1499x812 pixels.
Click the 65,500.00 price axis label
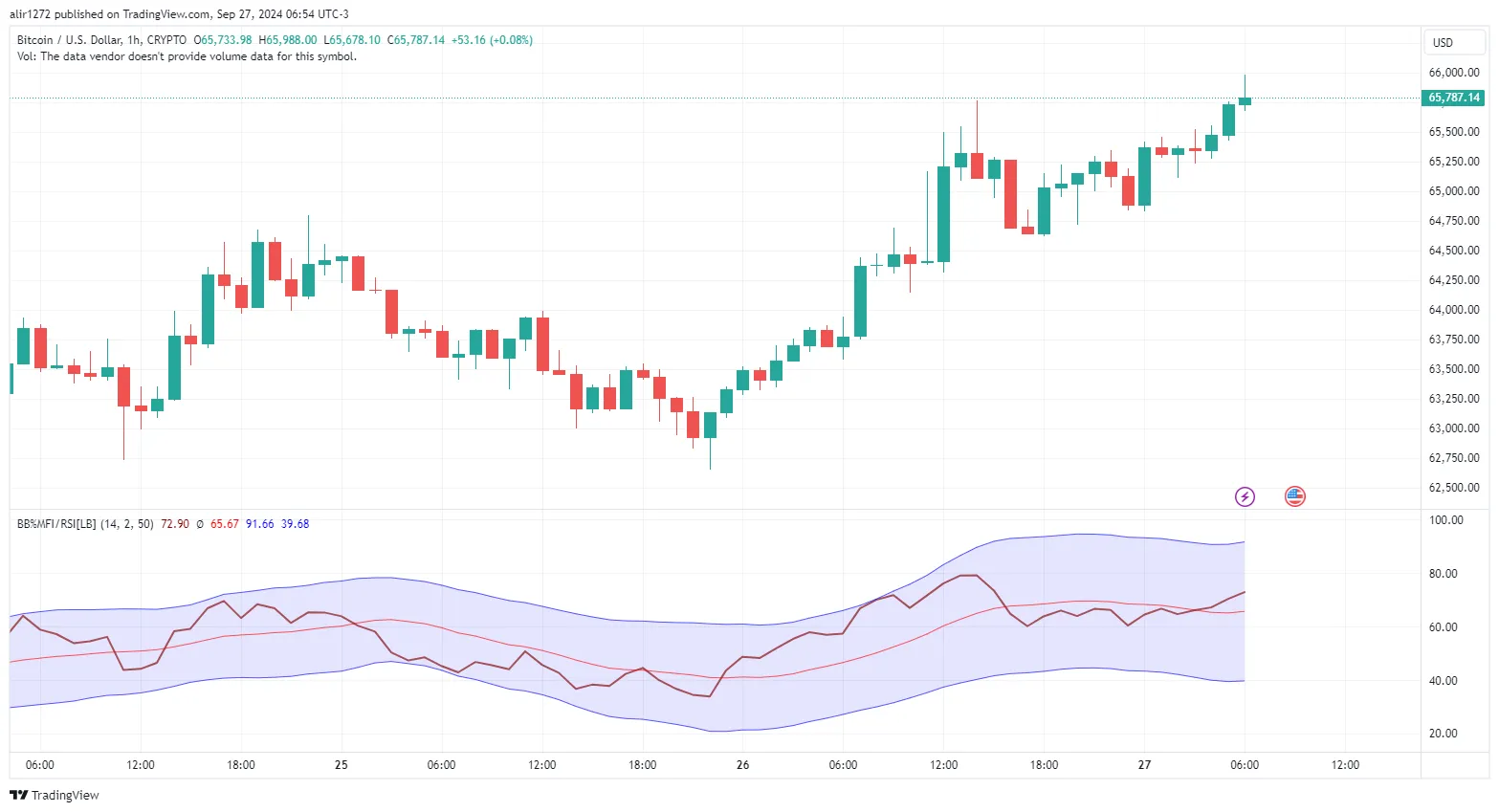pos(1454,132)
